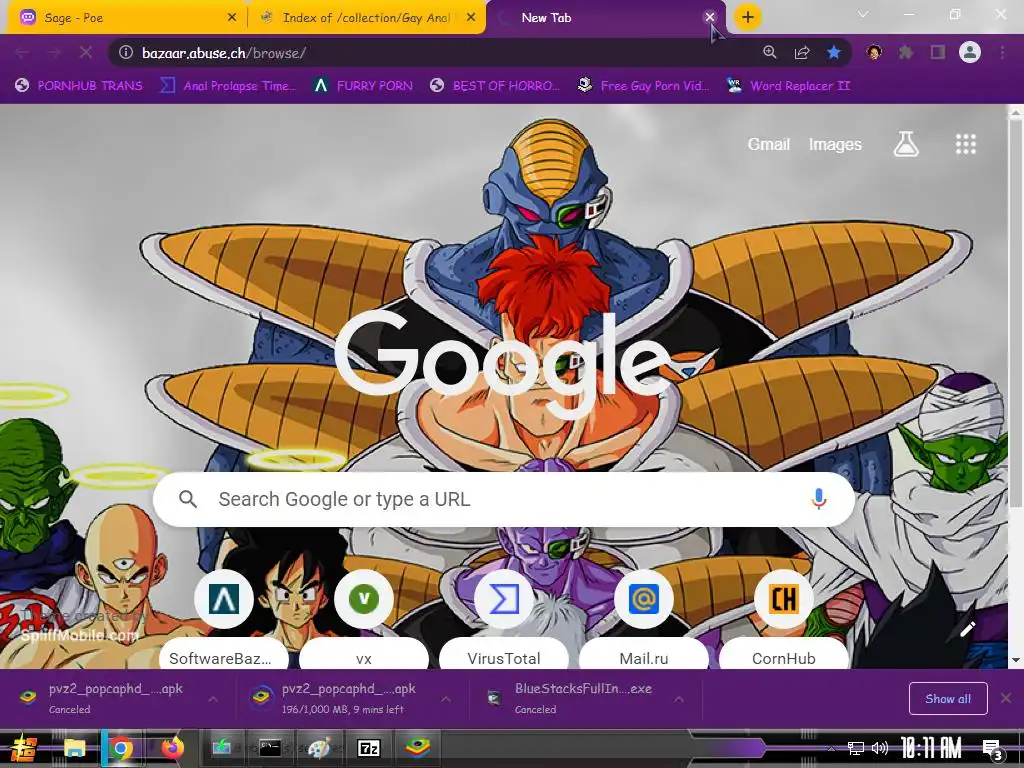Open the vx shortcut tile
Viewport: 1024px width, 768px height.
364,620
